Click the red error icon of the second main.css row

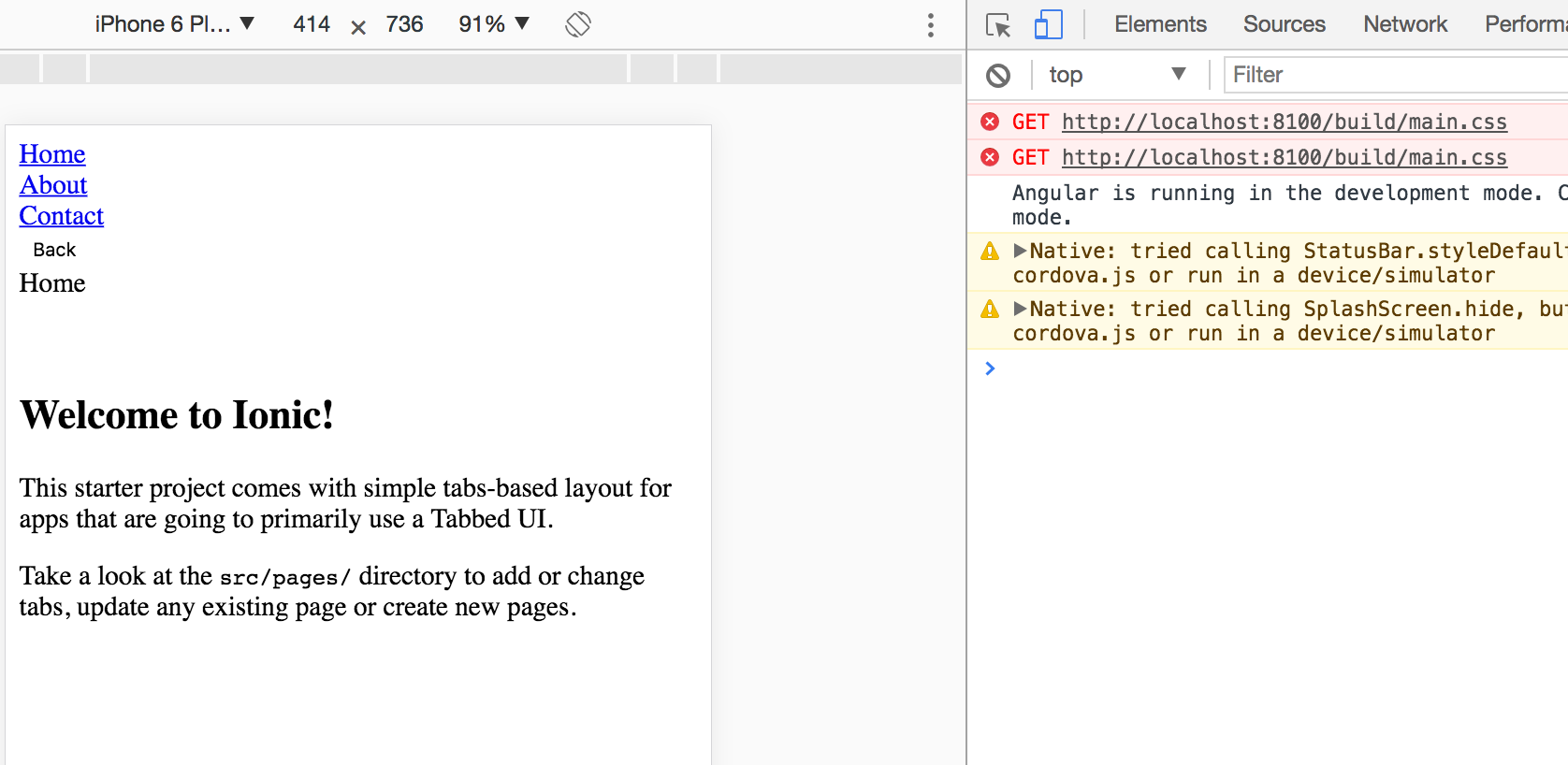pyautogui.click(x=990, y=157)
